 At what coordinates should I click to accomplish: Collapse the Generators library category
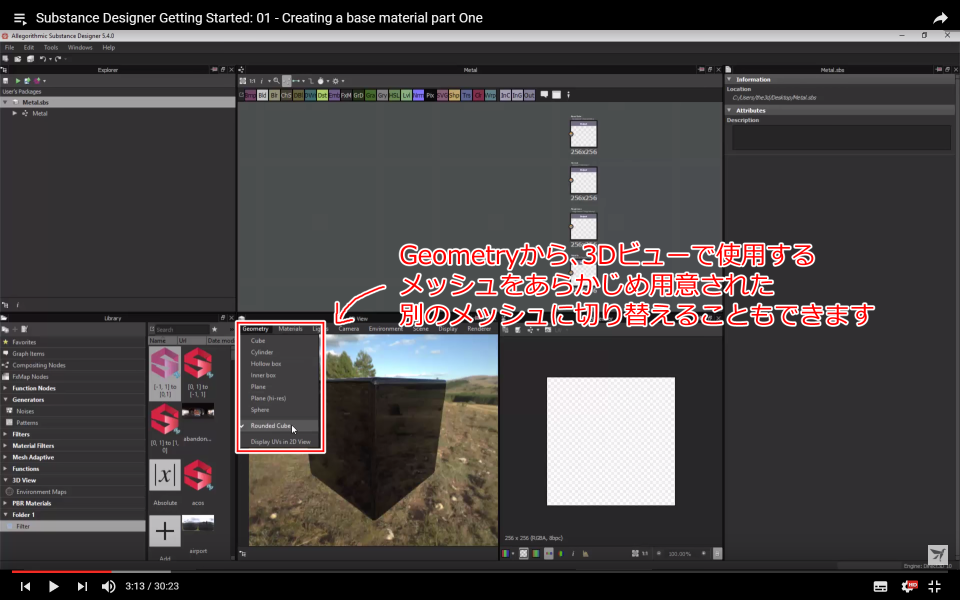pos(6,400)
